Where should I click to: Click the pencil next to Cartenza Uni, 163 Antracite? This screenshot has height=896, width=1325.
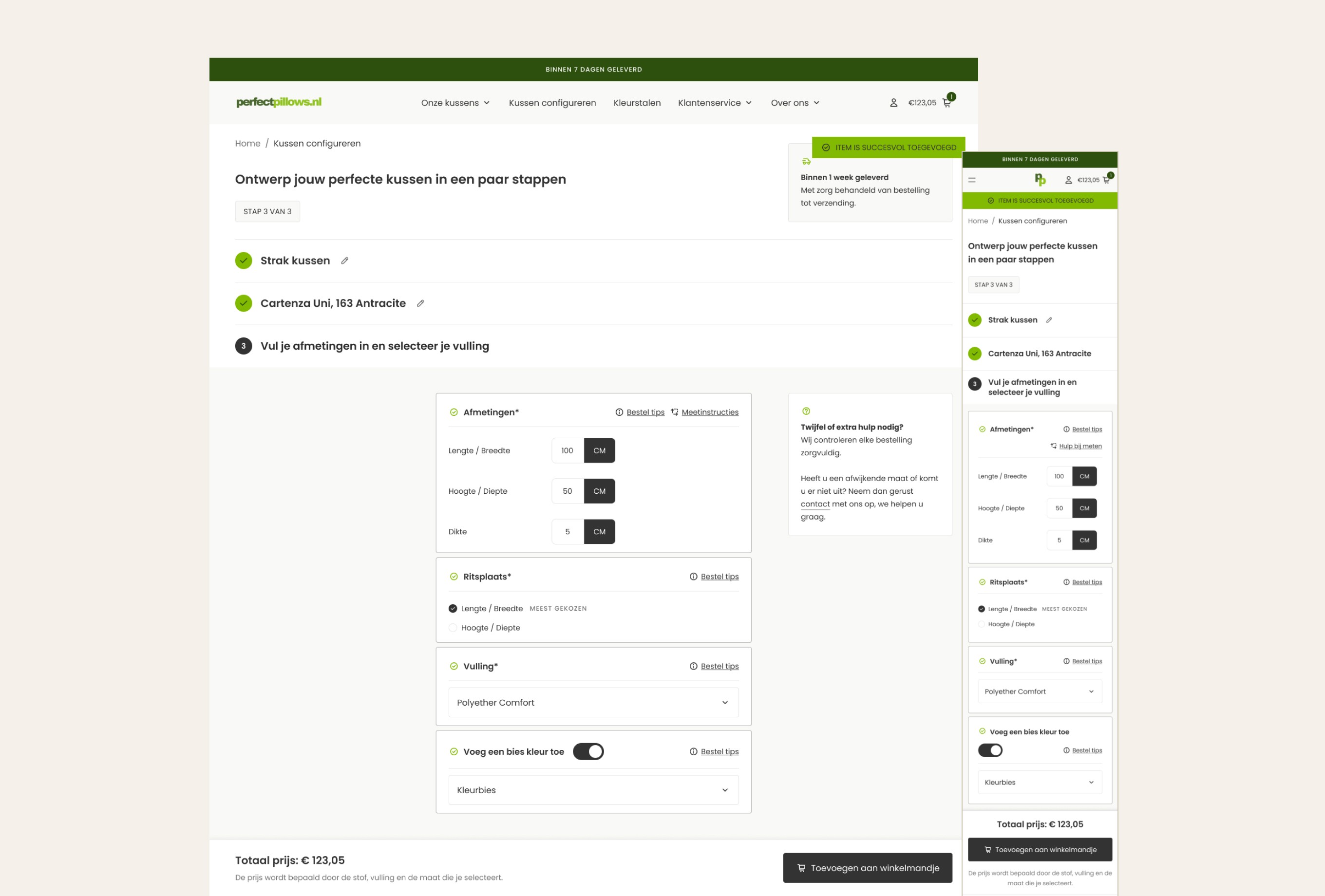[420, 303]
